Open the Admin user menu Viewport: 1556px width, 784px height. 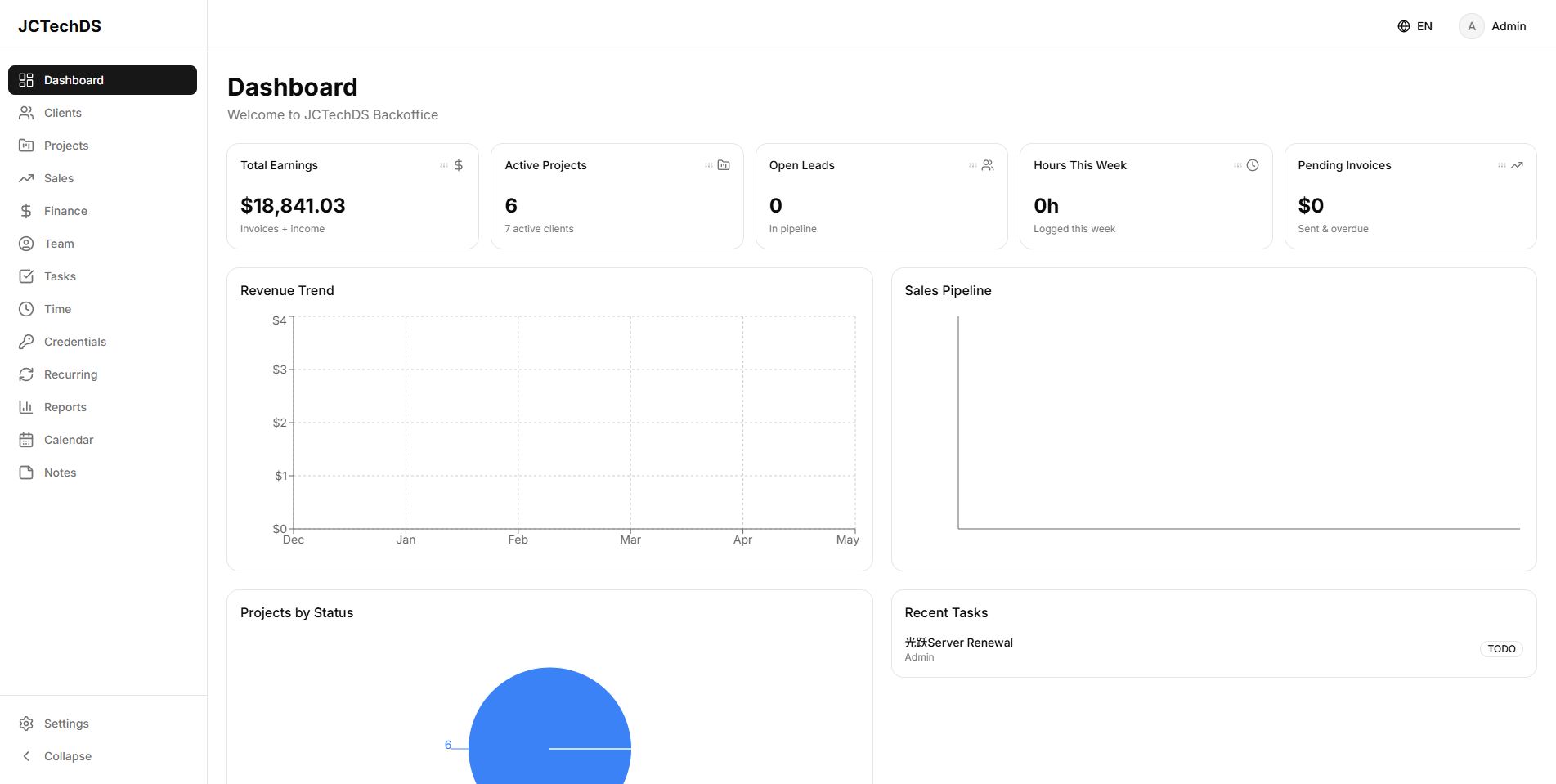click(1493, 26)
